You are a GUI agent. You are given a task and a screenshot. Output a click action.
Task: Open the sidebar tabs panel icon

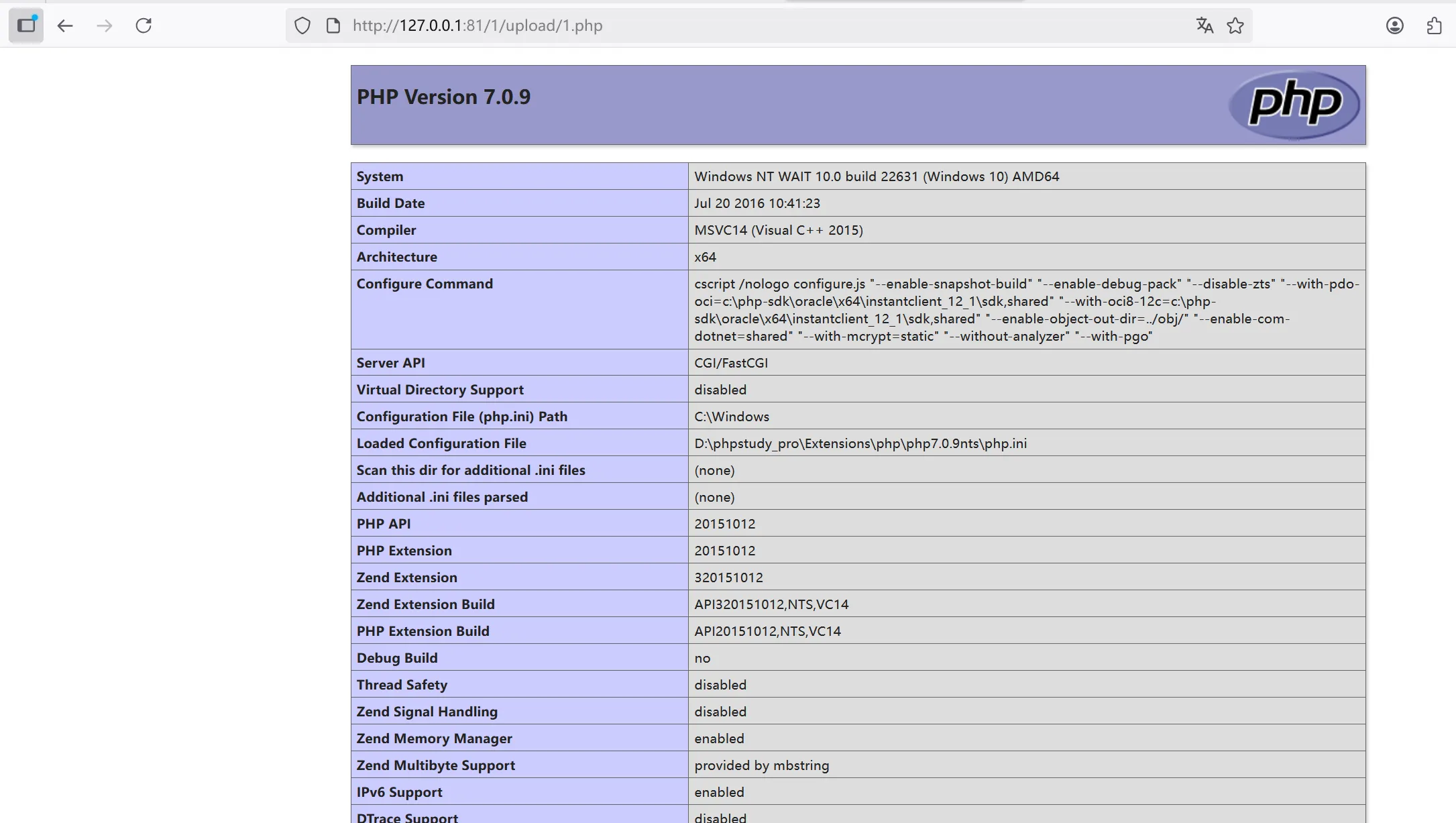coord(26,25)
